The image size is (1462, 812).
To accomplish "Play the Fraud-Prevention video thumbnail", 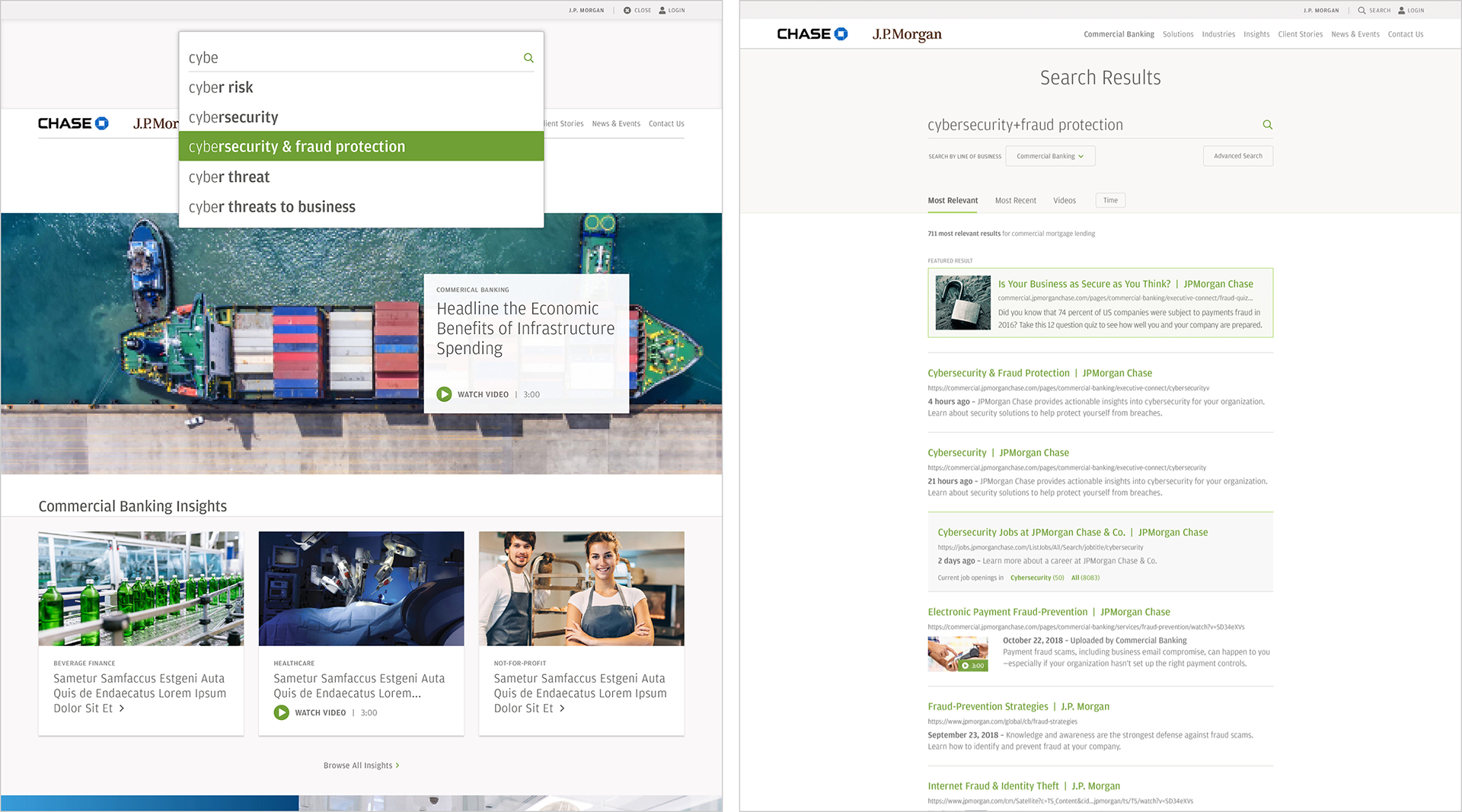I will click(957, 654).
